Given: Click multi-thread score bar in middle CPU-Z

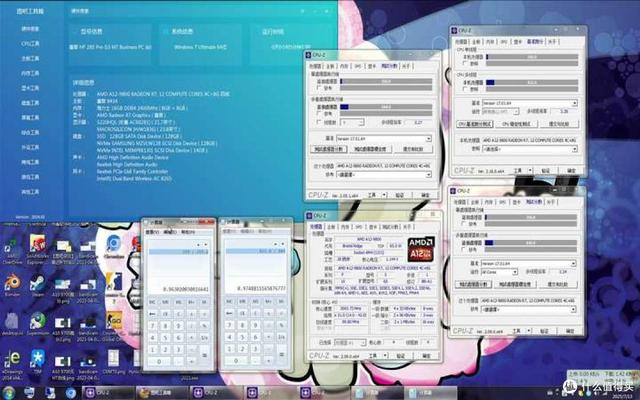Looking at the screenshot, I should click(386, 107).
